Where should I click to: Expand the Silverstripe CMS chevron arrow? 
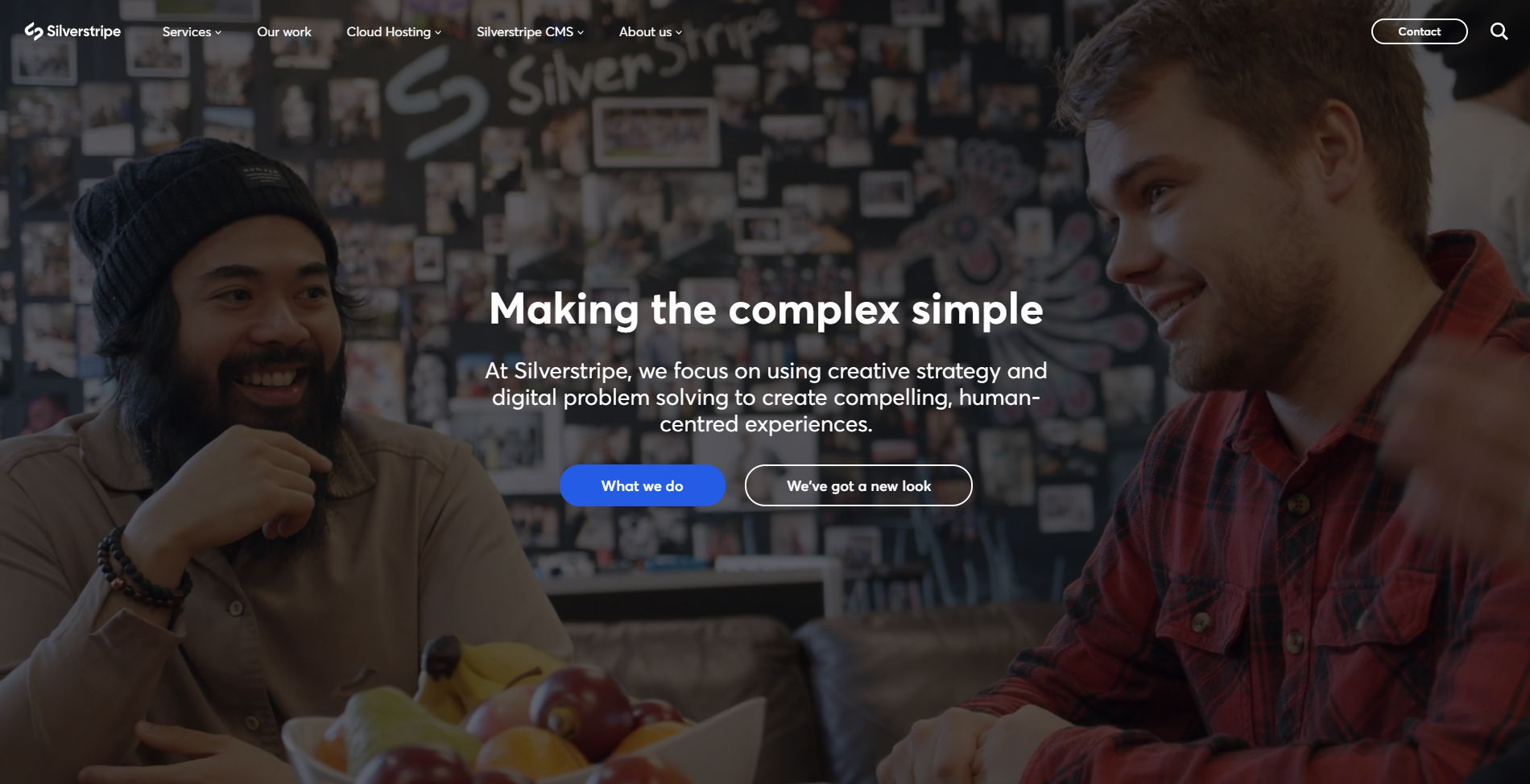(581, 33)
